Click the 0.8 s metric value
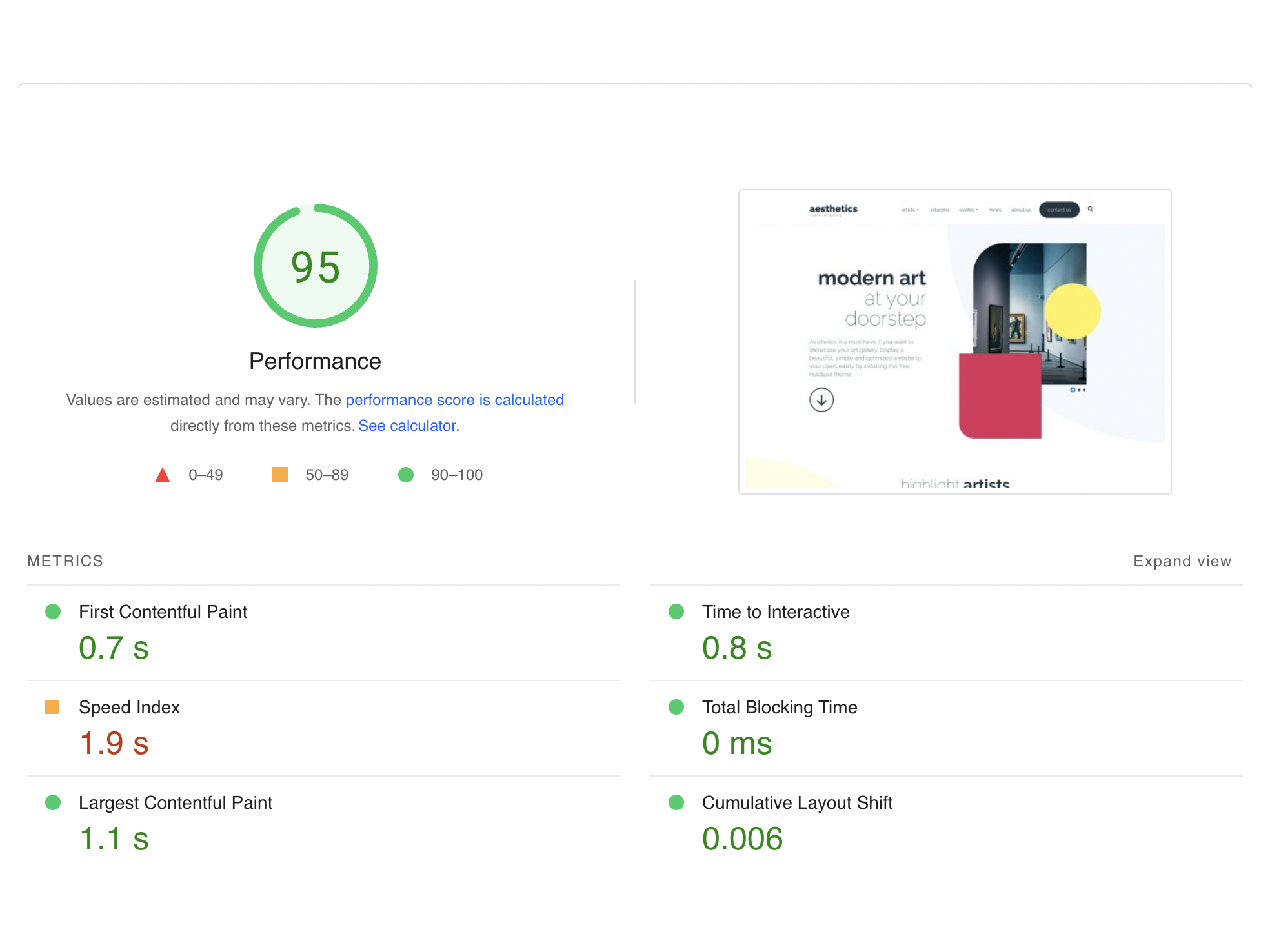The image size is (1270, 952). (x=737, y=648)
